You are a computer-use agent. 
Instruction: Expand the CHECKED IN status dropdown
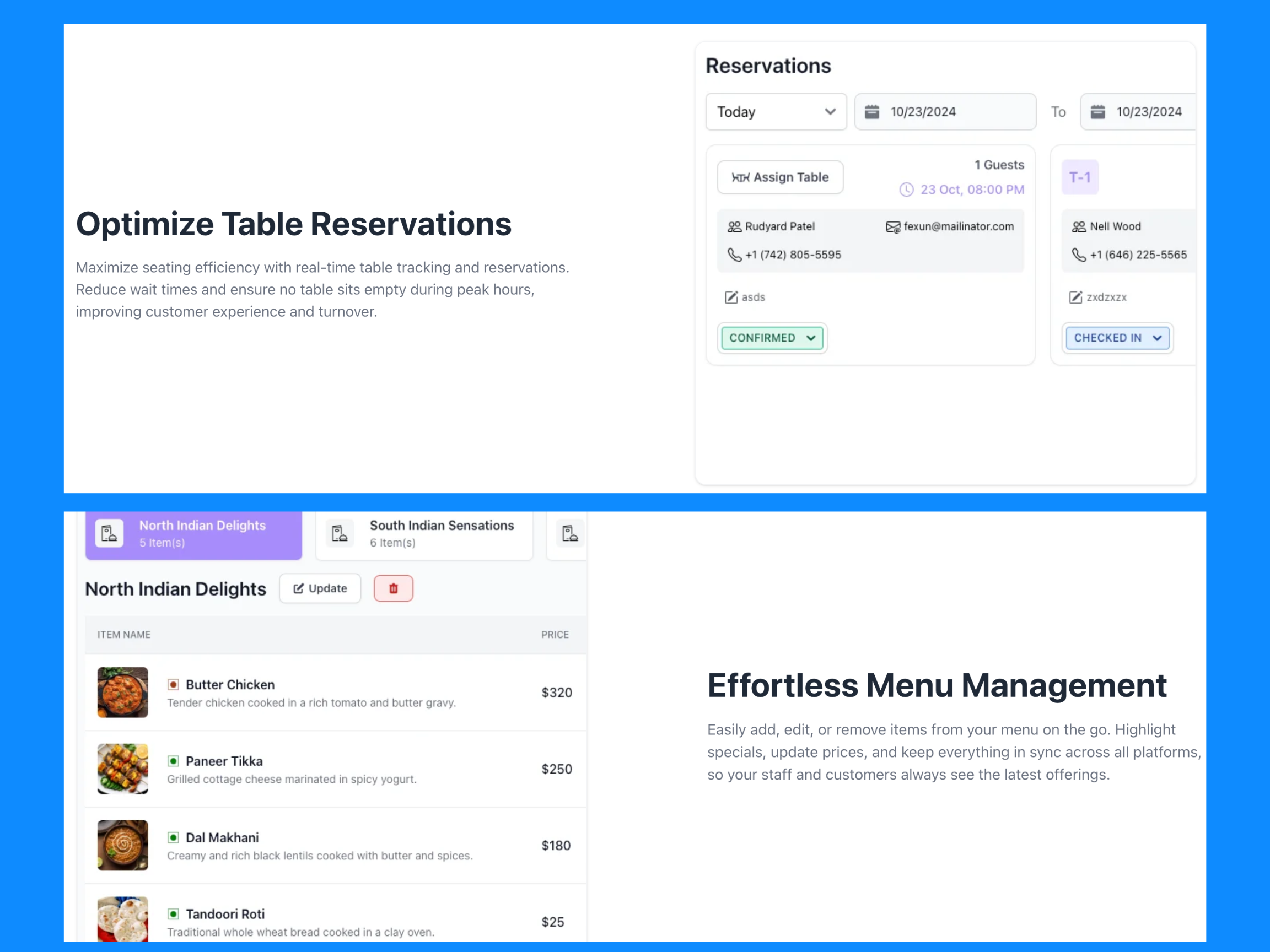(1117, 338)
